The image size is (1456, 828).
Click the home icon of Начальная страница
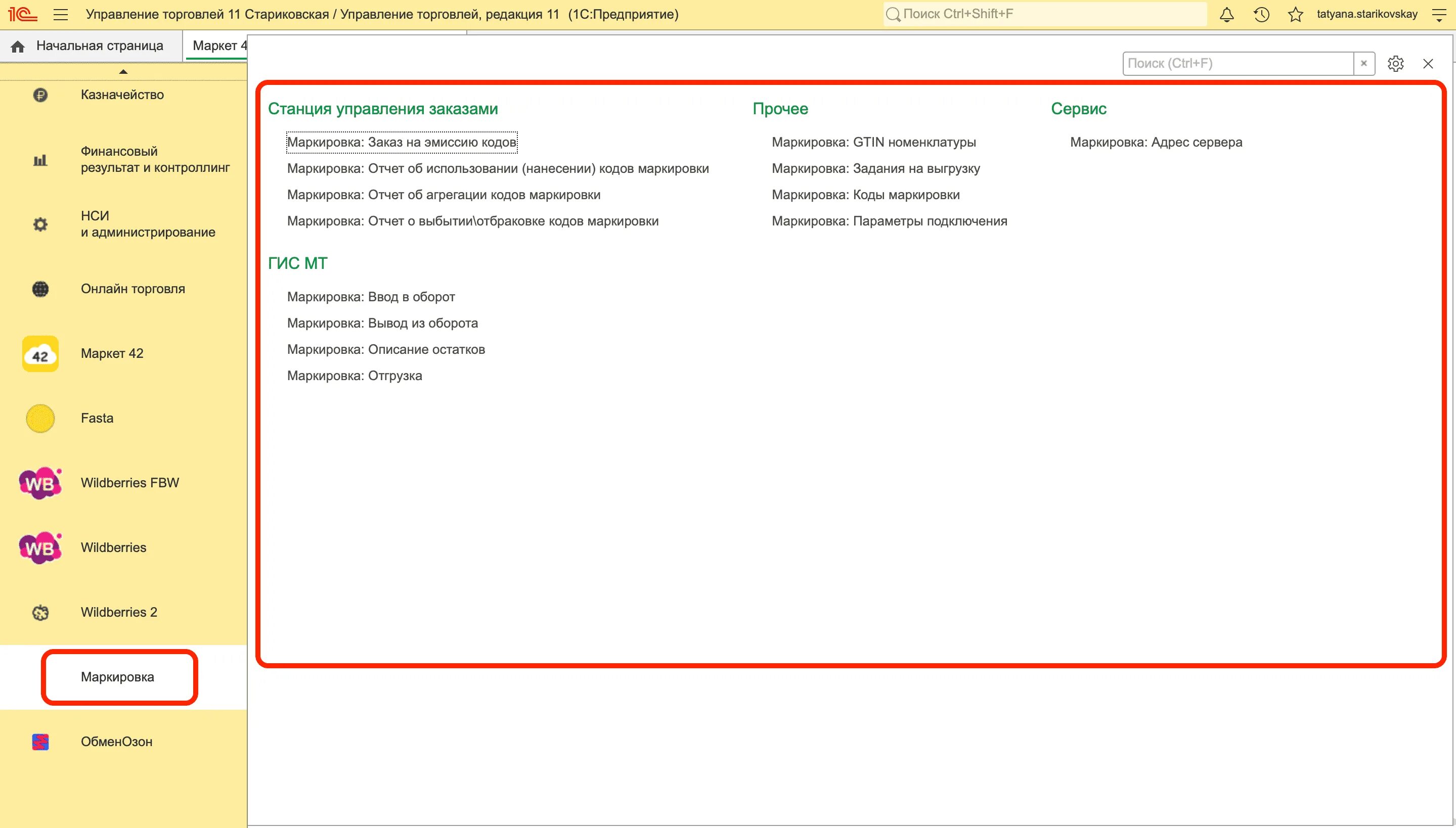(x=18, y=46)
